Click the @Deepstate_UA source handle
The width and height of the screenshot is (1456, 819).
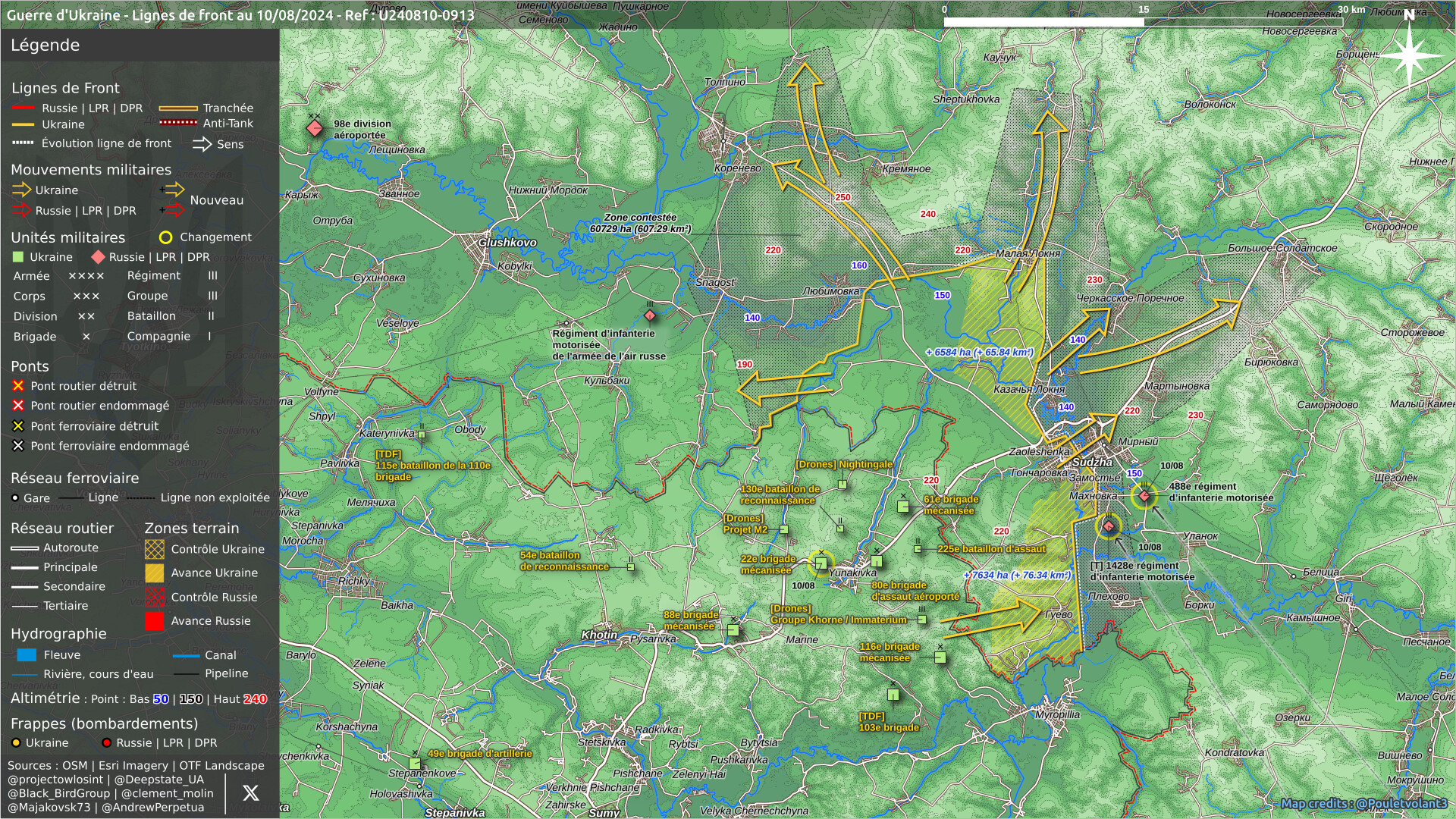click(x=159, y=780)
